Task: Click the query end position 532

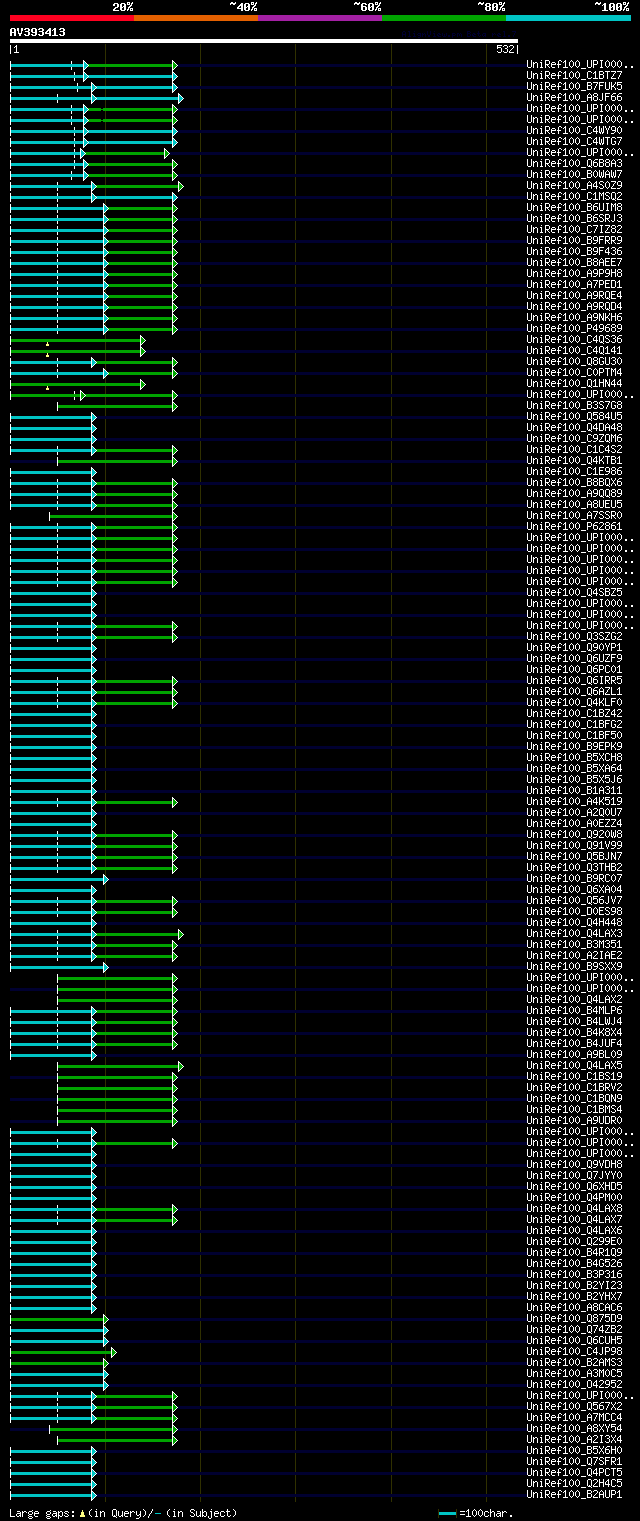Action: pyautogui.click(x=505, y=49)
